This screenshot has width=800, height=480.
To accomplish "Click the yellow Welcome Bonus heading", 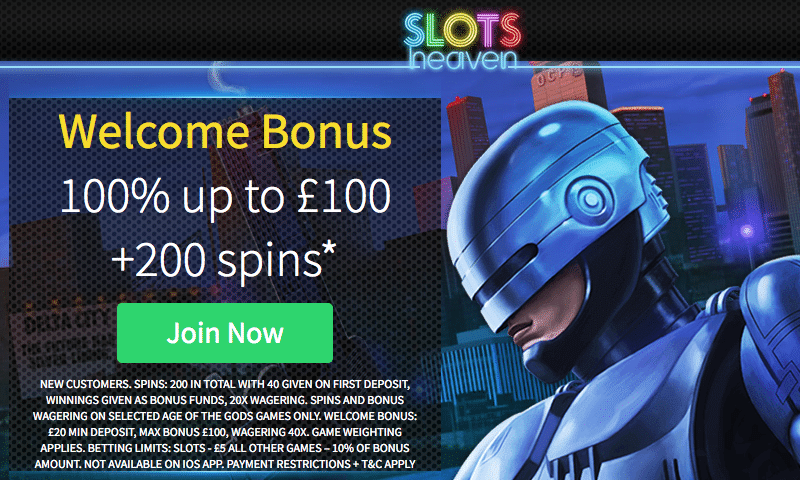I will [x=225, y=132].
